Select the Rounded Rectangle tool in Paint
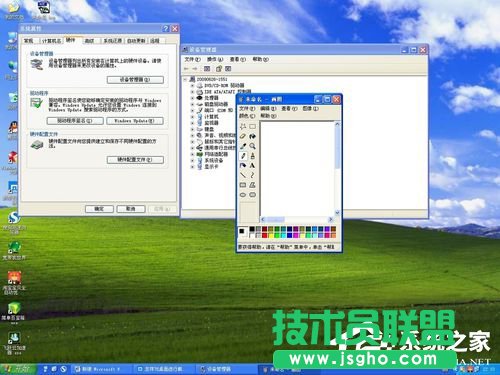500x375 pixels. 253,195
